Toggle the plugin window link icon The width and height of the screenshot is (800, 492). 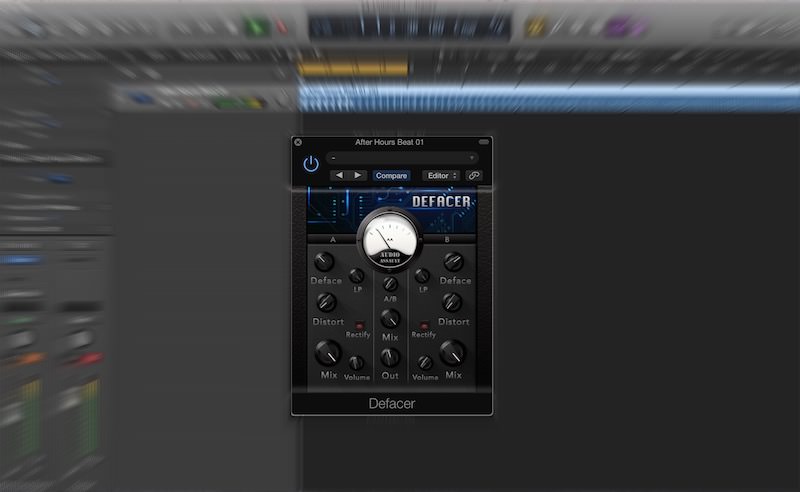coord(474,176)
